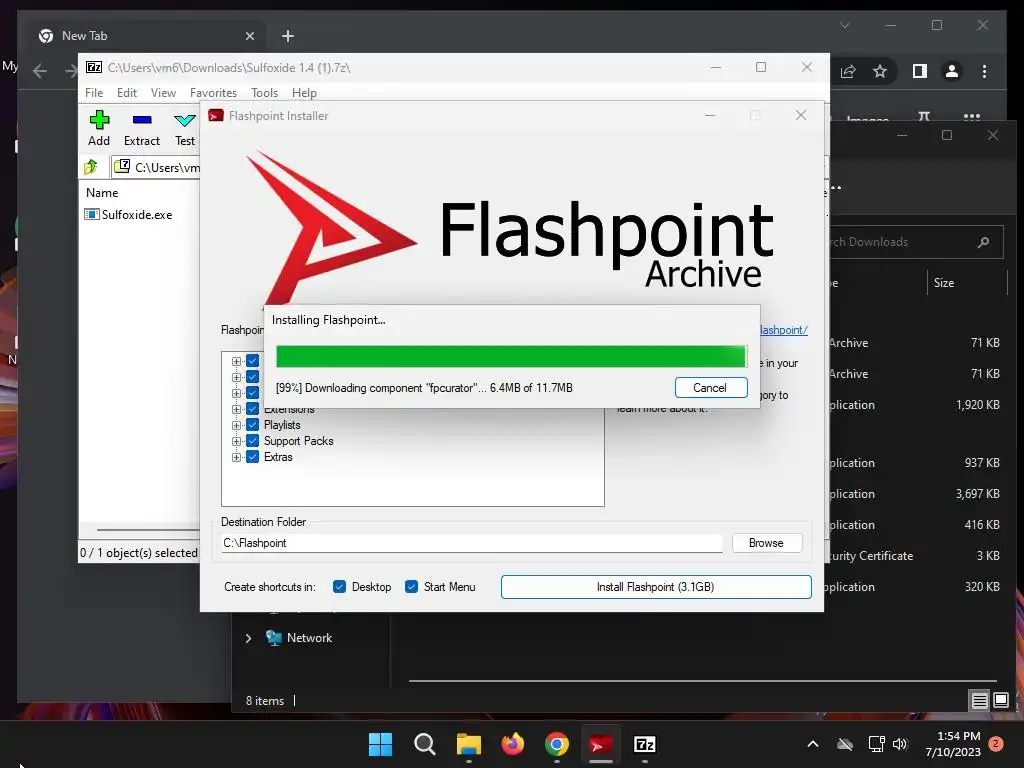1024x768 pixels.
Task: Select Sulfoxide.exe in 7-Zip file list
Action: pyautogui.click(x=129, y=214)
